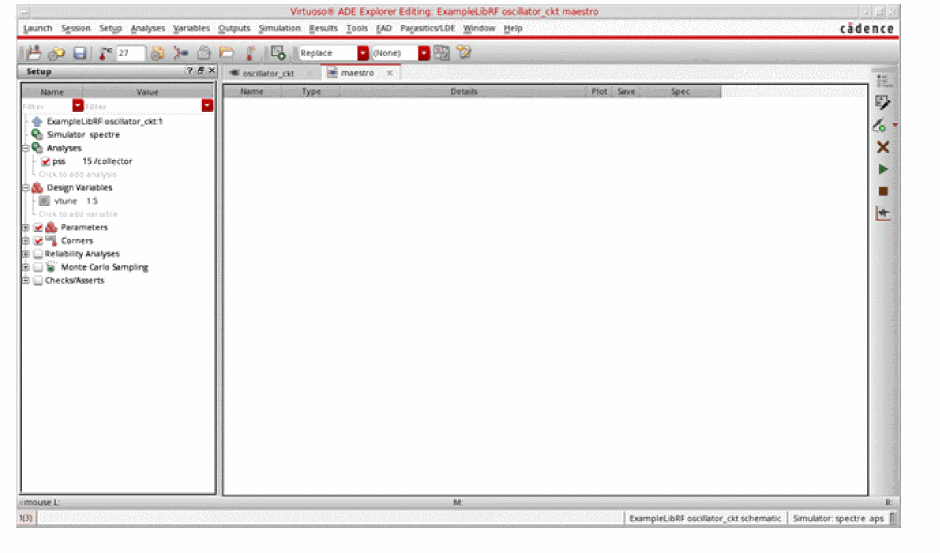Image resolution: width=940 pixels, height=553 pixels.
Task: Click the Details column header
Action: (x=463, y=92)
